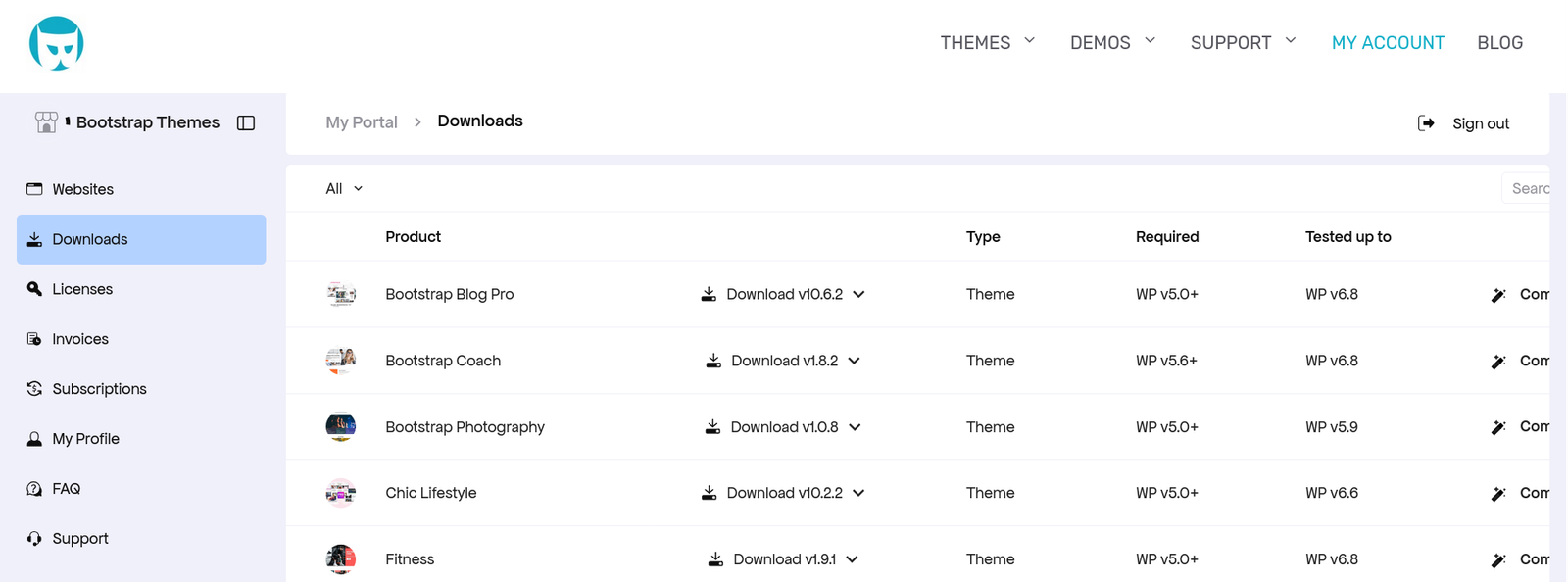This screenshot has width=1568, height=582.
Task: Expand the THEMES menu chevron
Action: (x=1030, y=40)
